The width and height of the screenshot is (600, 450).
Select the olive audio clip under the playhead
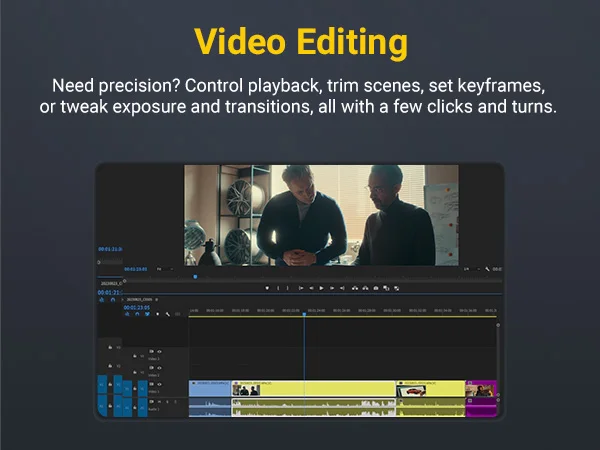313,407
